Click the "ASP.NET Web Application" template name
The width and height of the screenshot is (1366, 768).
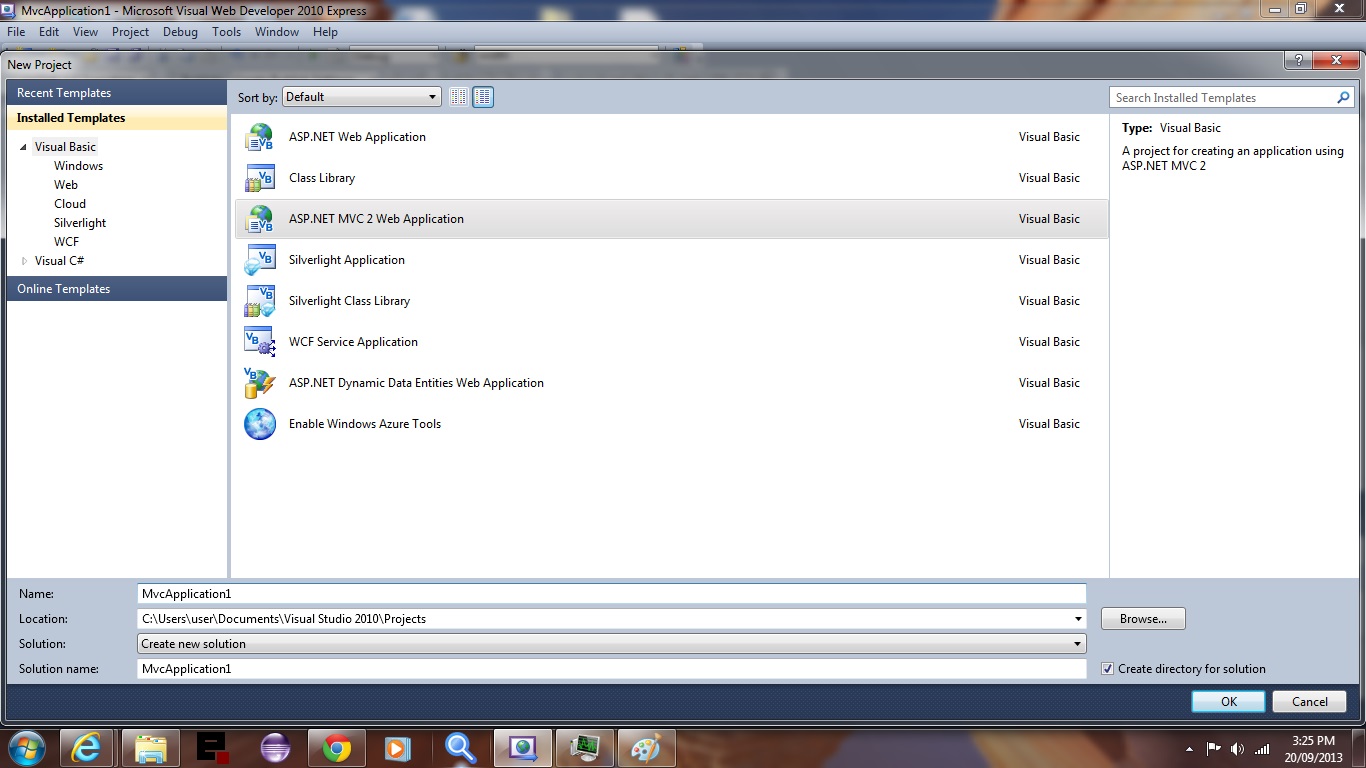357,137
